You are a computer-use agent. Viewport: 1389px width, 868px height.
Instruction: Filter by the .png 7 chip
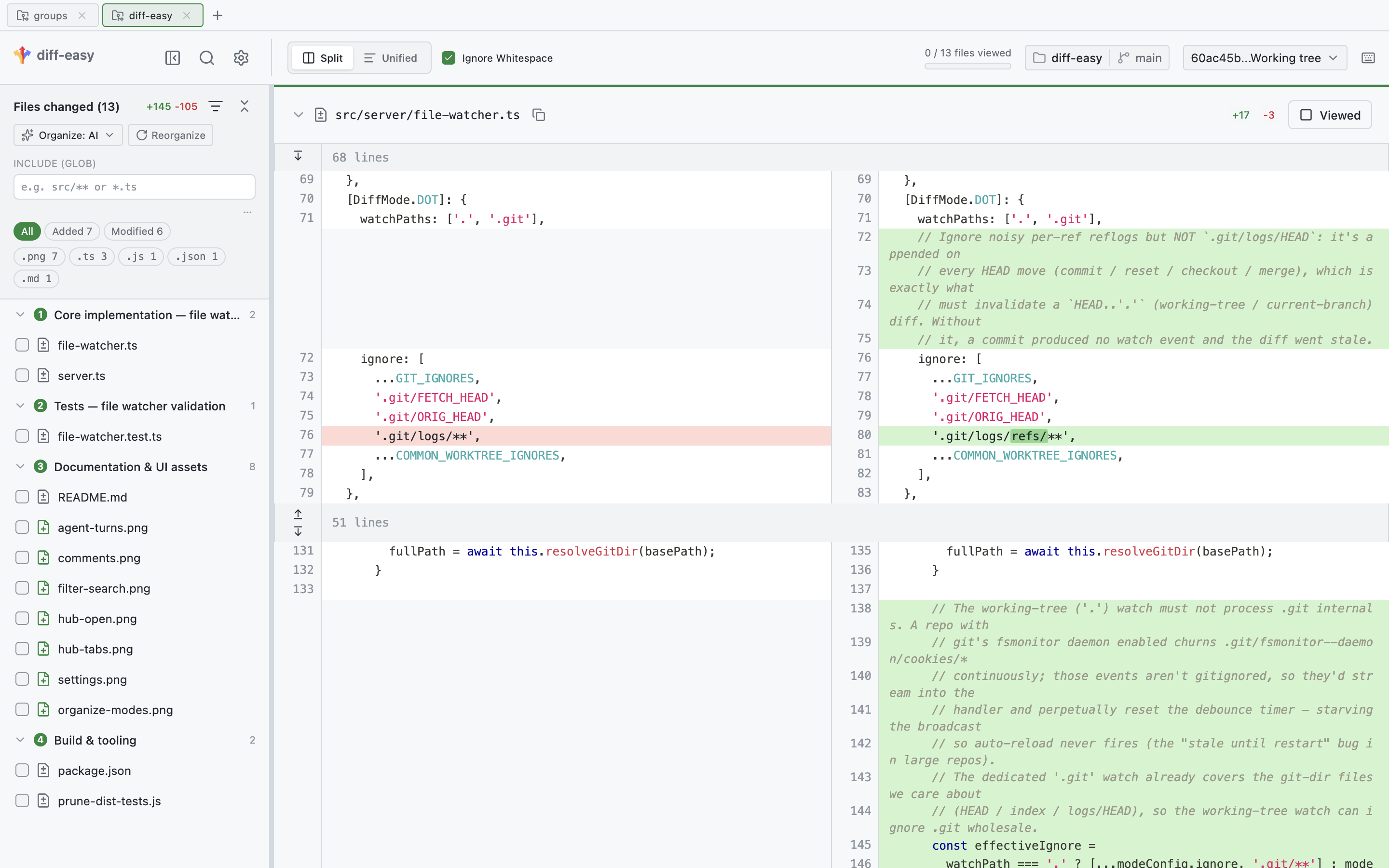pyautogui.click(x=39, y=257)
